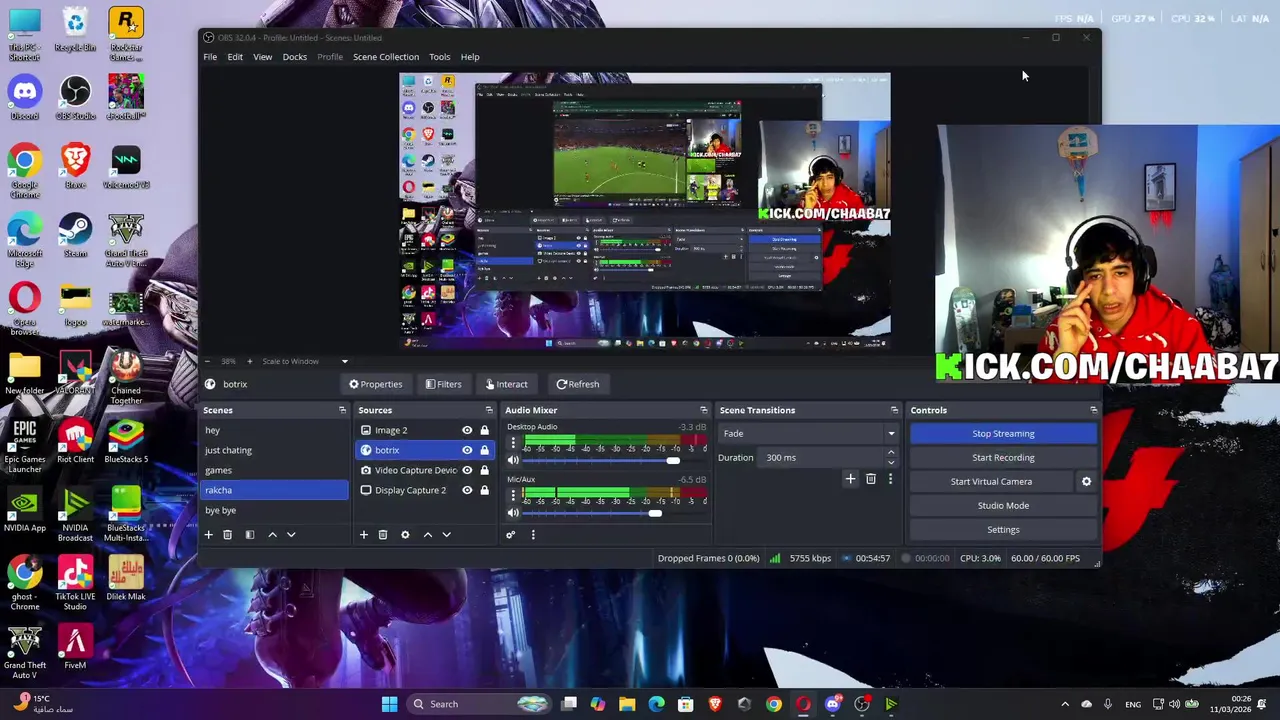Hide Display Capture 2 eye icon
This screenshot has width=1280, height=720.
tap(467, 490)
